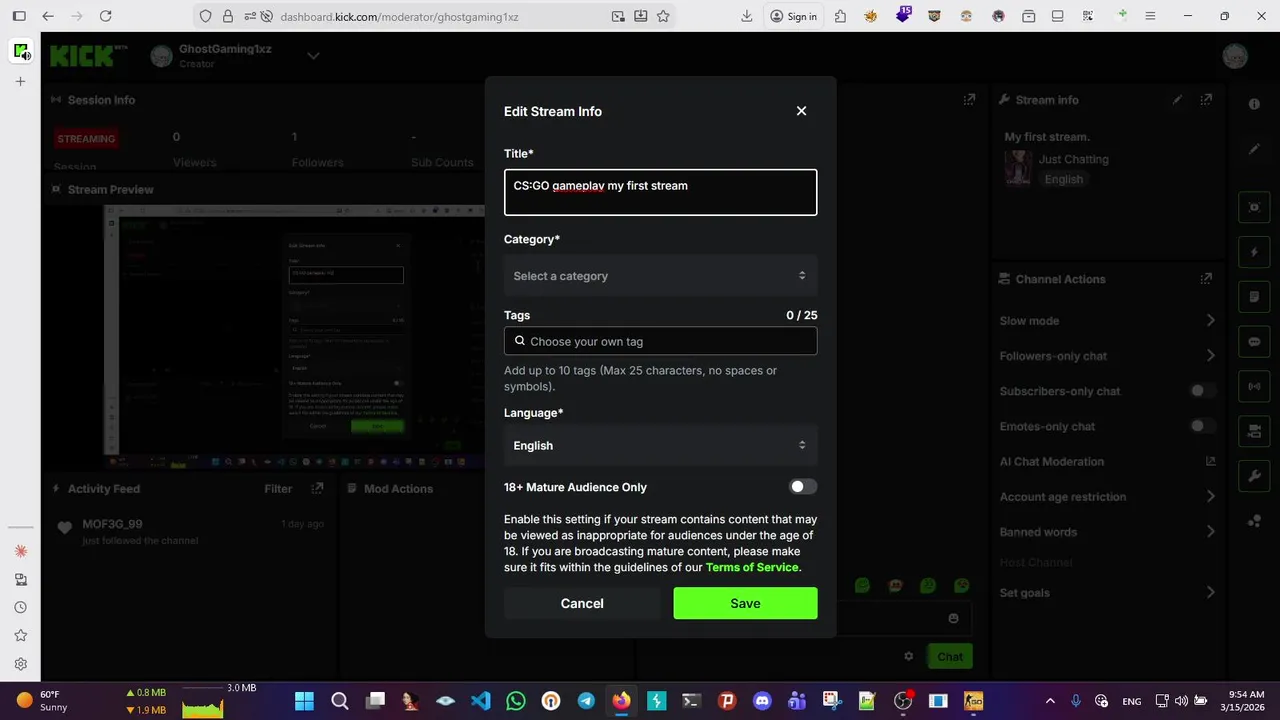Open AI Chat Moderation external link
Image resolution: width=1280 pixels, height=720 pixels.
[x=1210, y=461]
